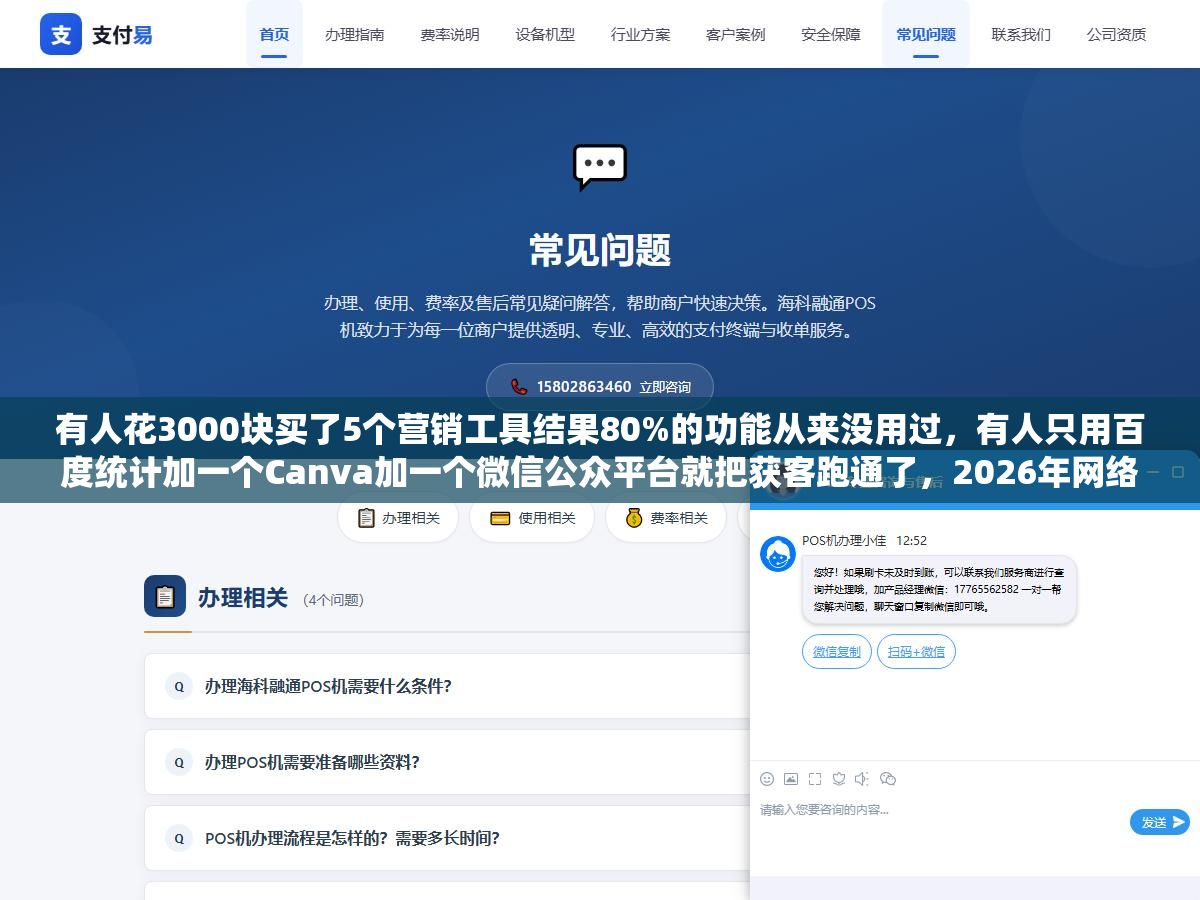Expand question POS机办理流程是怎样的?需要多长时间?
Viewport: 1200px width, 900px height.
coord(447,838)
